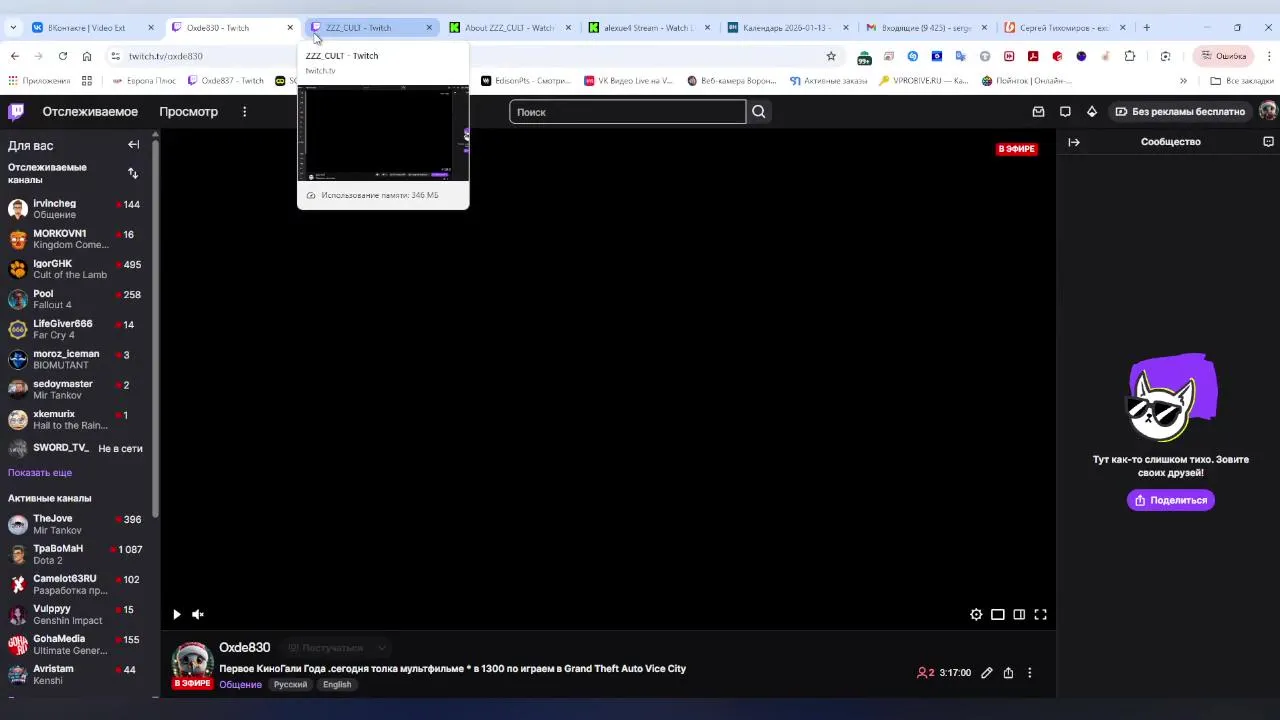This screenshot has height=720, width=1280.
Task: Open sedoymaster channel in sidebar
Action: click(x=77, y=389)
